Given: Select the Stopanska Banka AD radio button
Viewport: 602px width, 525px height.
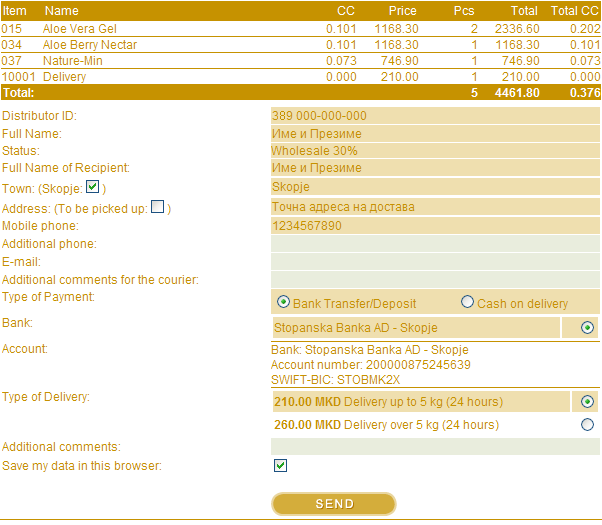Looking at the screenshot, I should pyautogui.click(x=587, y=328).
